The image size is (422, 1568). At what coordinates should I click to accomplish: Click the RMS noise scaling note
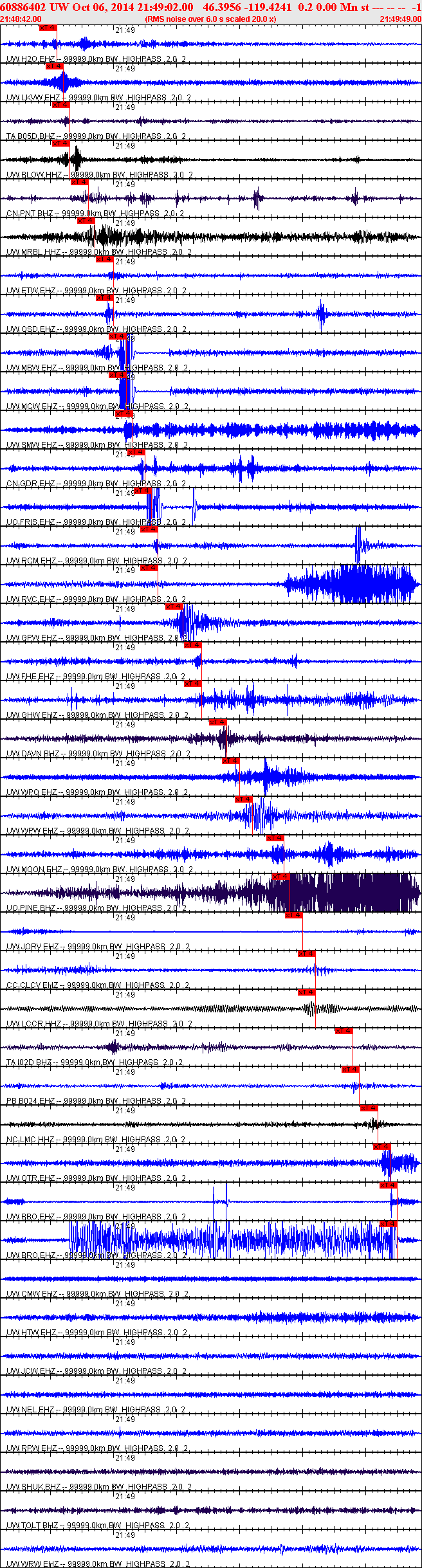coord(211,19)
